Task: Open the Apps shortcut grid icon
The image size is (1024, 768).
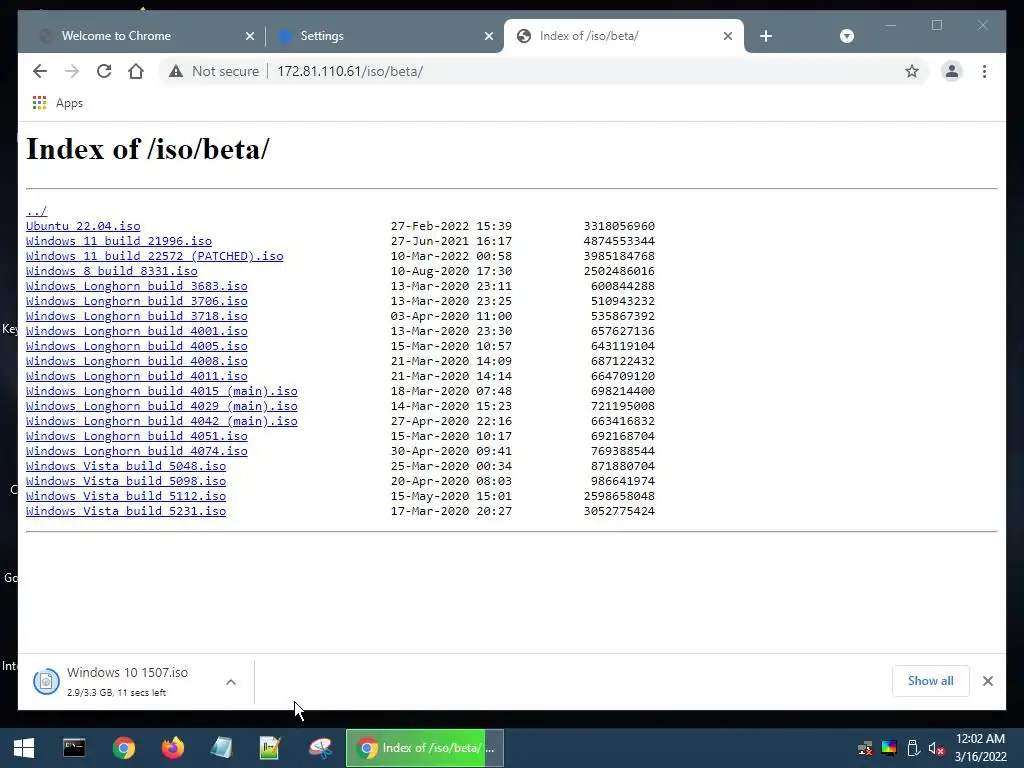Action: pyautogui.click(x=39, y=103)
